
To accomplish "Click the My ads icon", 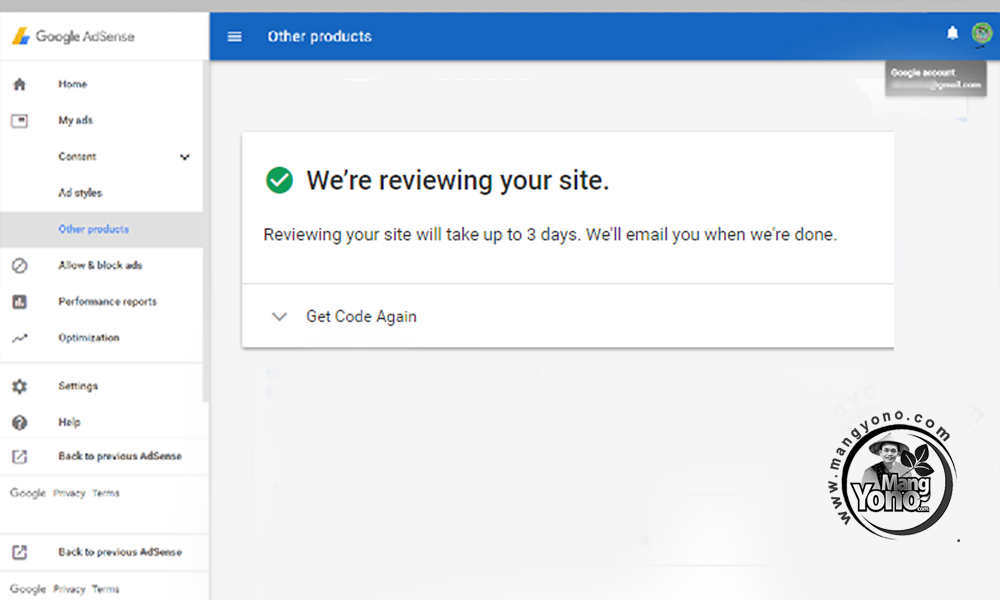I will tap(19, 121).
